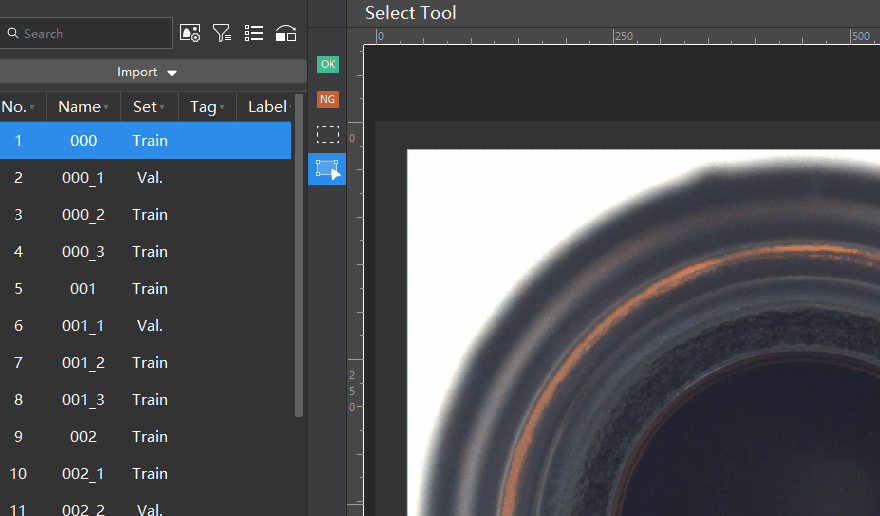Select image row 002
Image resolution: width=880 pixels, height=516 pixels.
click(84, 437)
